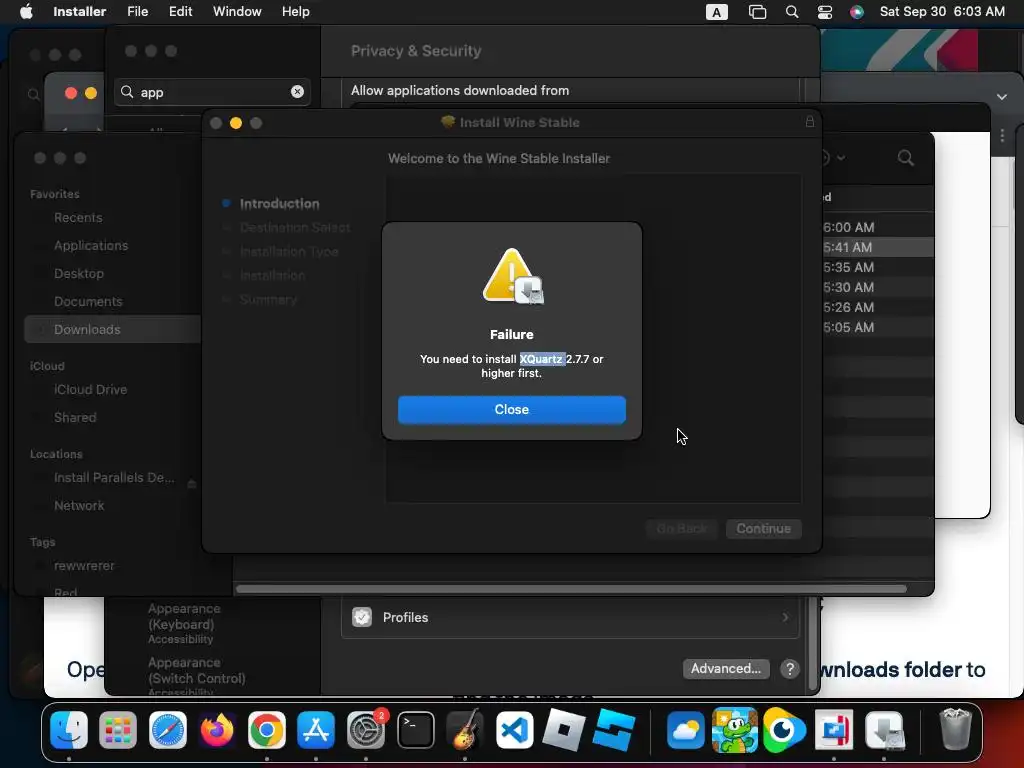Open Weather app from the Dock

685,729
